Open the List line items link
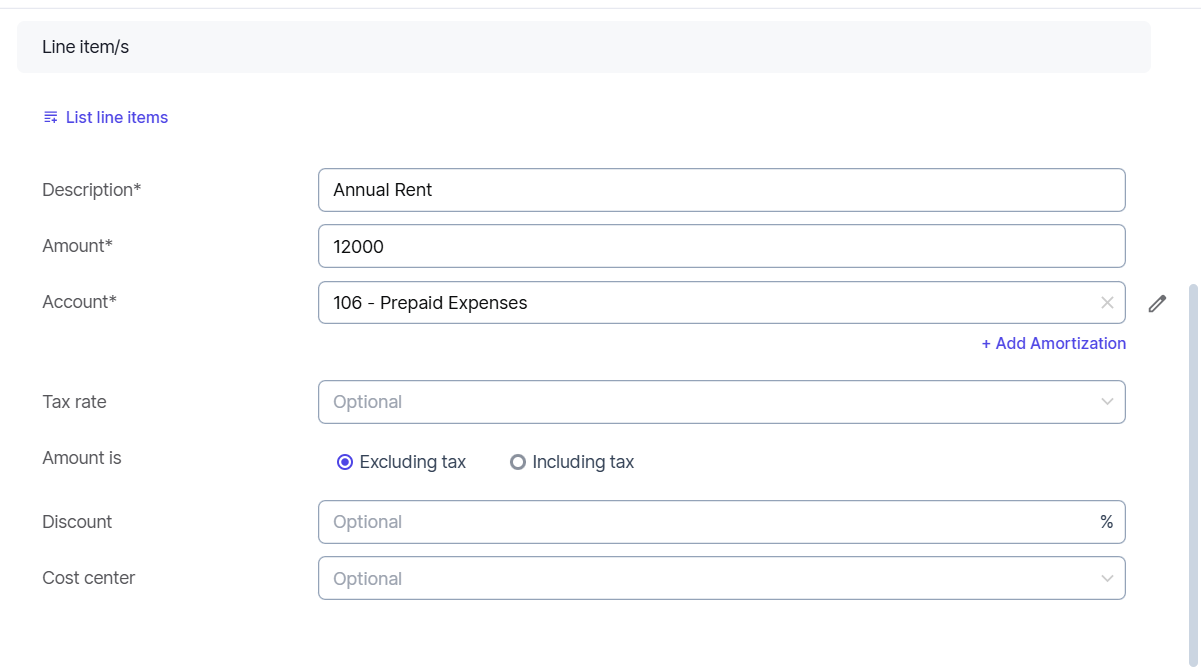This screenshot has width=1201, height=668. pos(116,118)
